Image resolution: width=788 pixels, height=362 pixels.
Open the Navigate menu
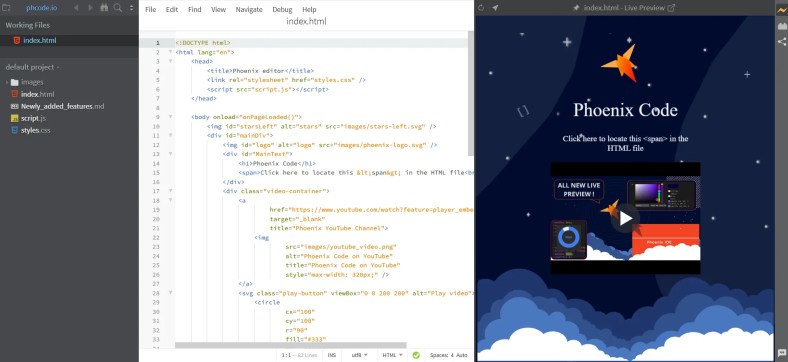249,10
